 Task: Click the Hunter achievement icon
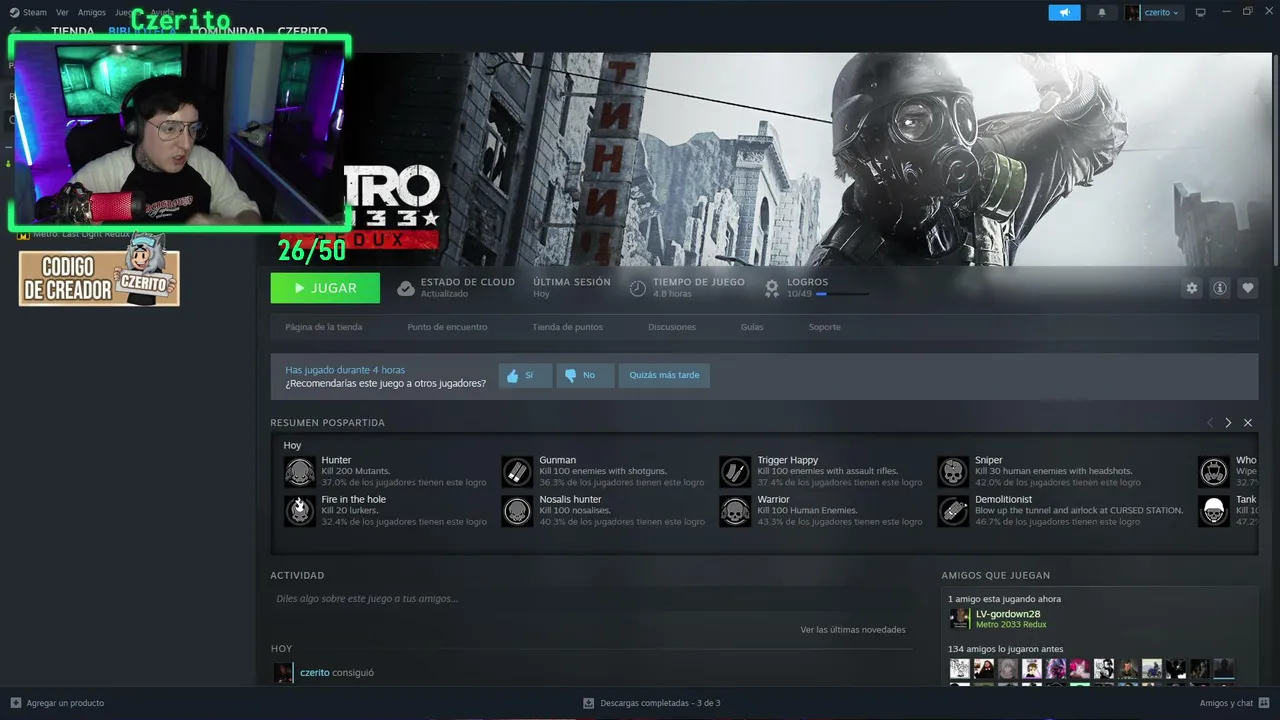point(300,471)
